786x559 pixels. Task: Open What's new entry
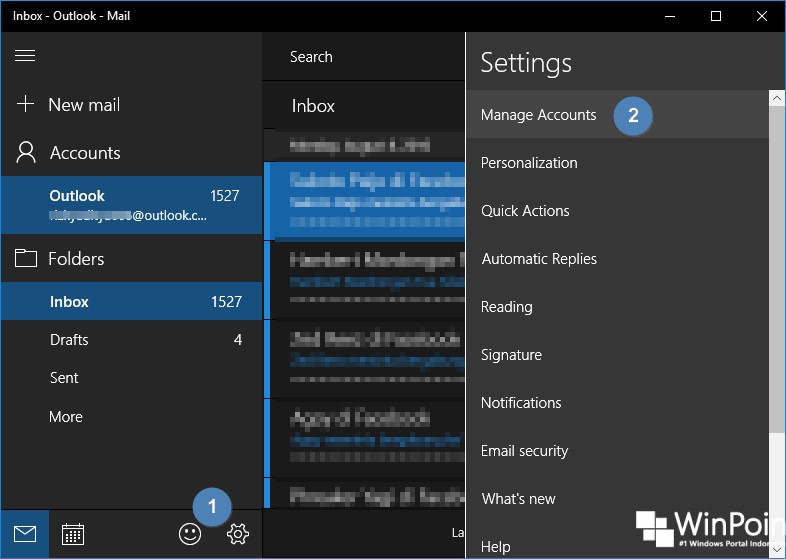(x=618, y=499)
